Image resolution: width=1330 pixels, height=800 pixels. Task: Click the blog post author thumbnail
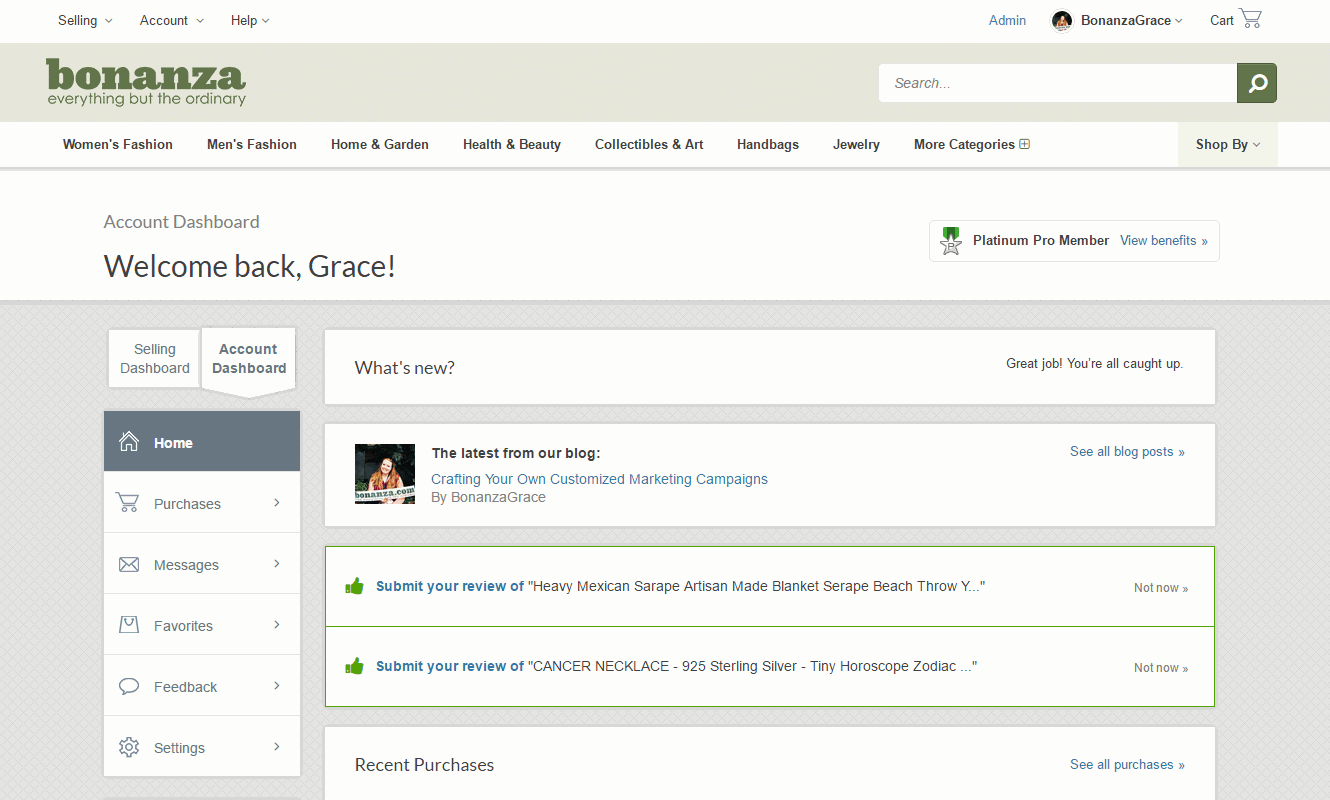click(385, 474)
